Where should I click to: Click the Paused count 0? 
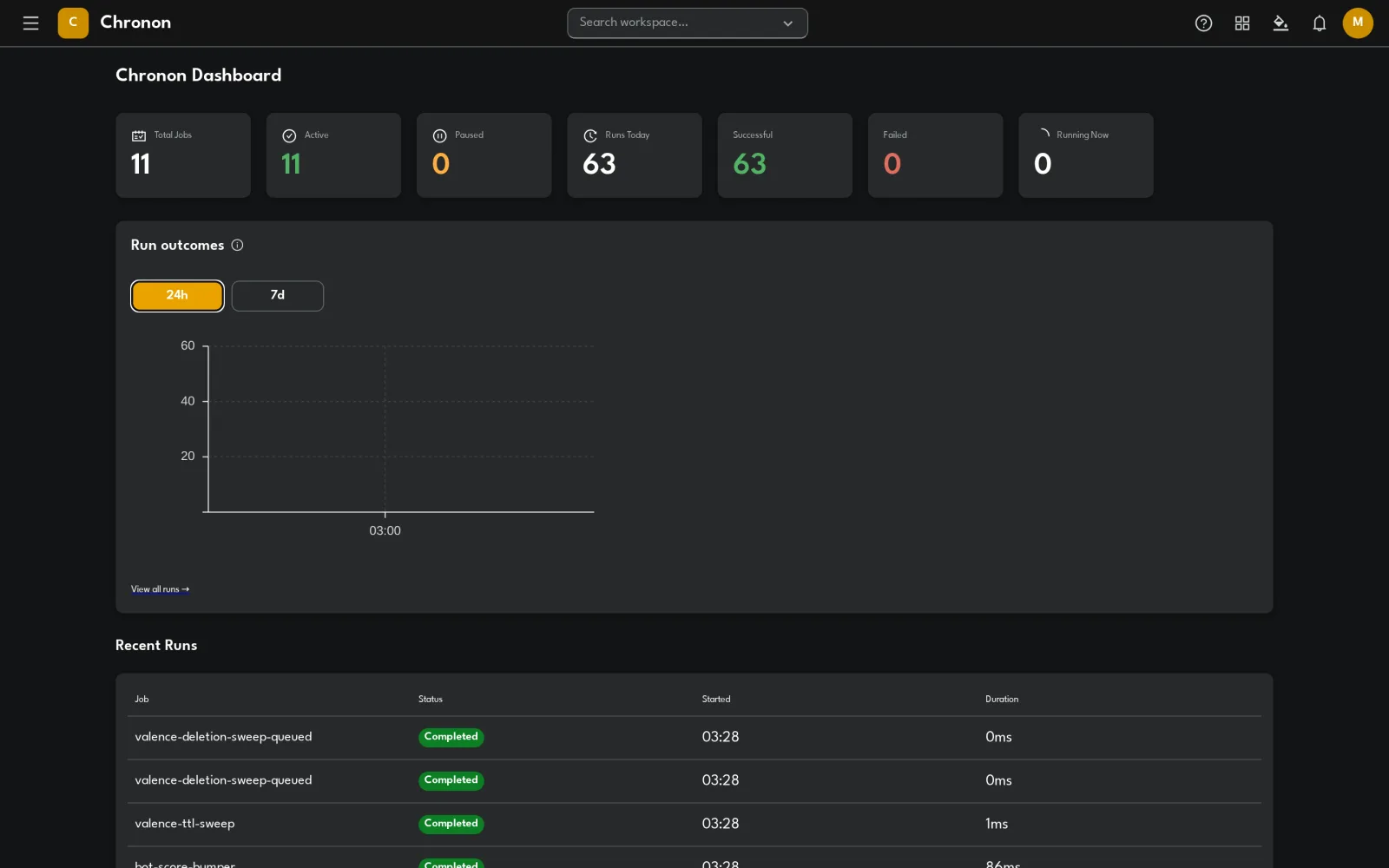click(441, 164)
